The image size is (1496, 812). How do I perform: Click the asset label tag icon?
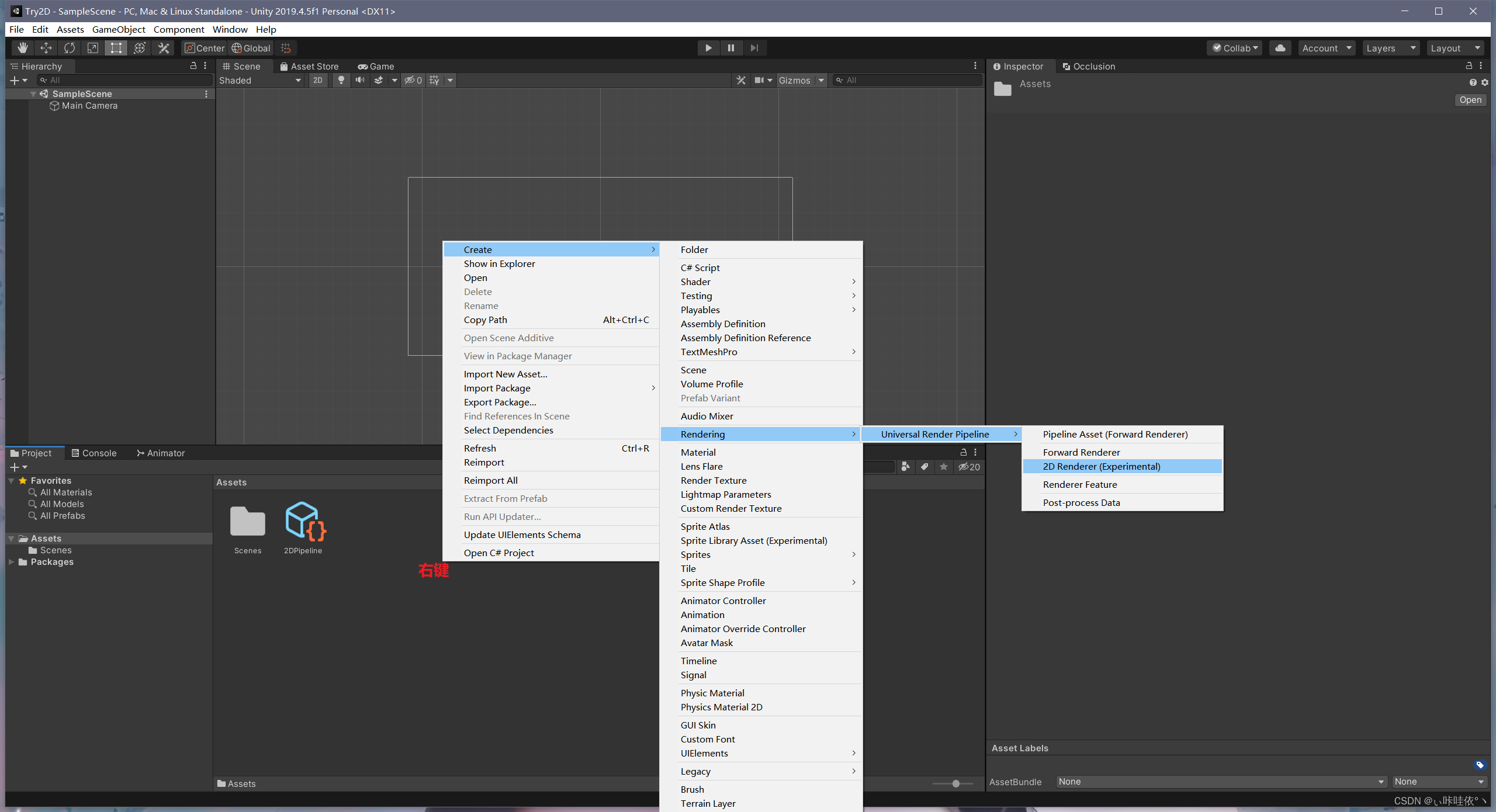(1480, 765)
